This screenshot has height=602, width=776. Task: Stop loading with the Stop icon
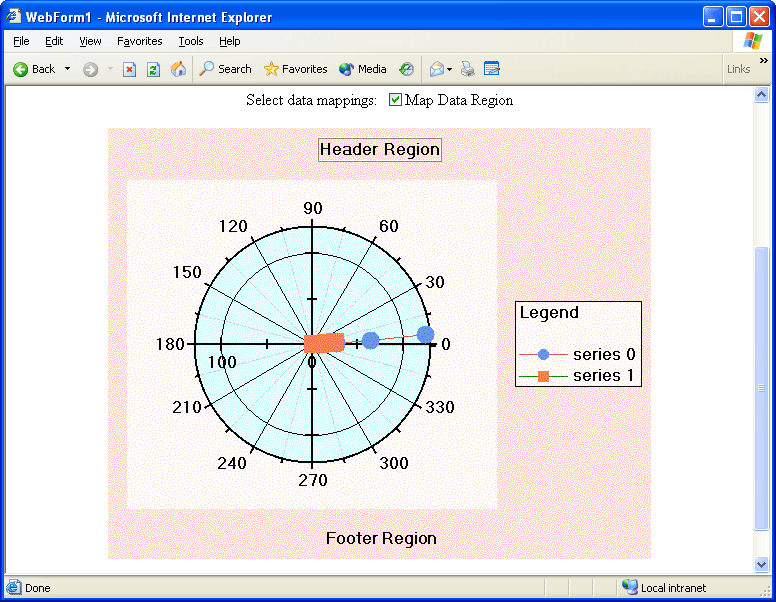point(129,69)
